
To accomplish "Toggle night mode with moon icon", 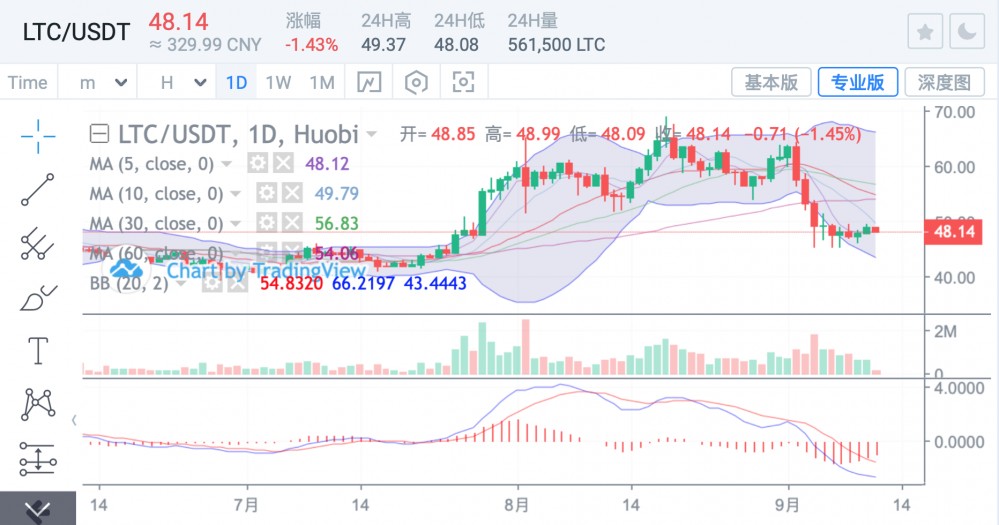I will 967,32.
